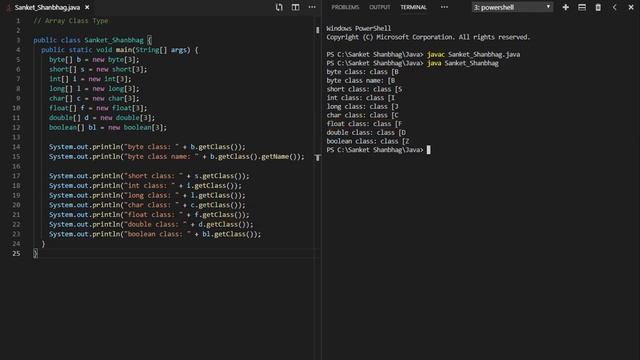640x360 pixels.
Task: Click the terminal prompt cursor line
Action: (x=378, y=150)
